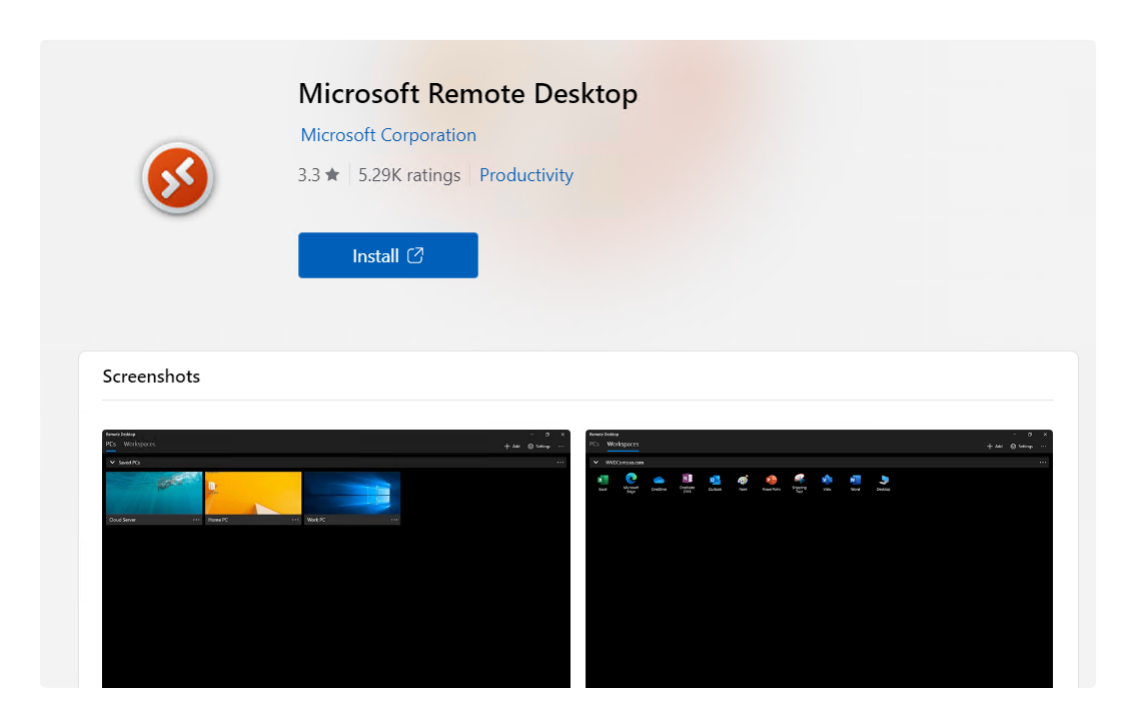Click the Microsoft Edge icon in the workspace
1136x728 pixels.
[631, 479]
